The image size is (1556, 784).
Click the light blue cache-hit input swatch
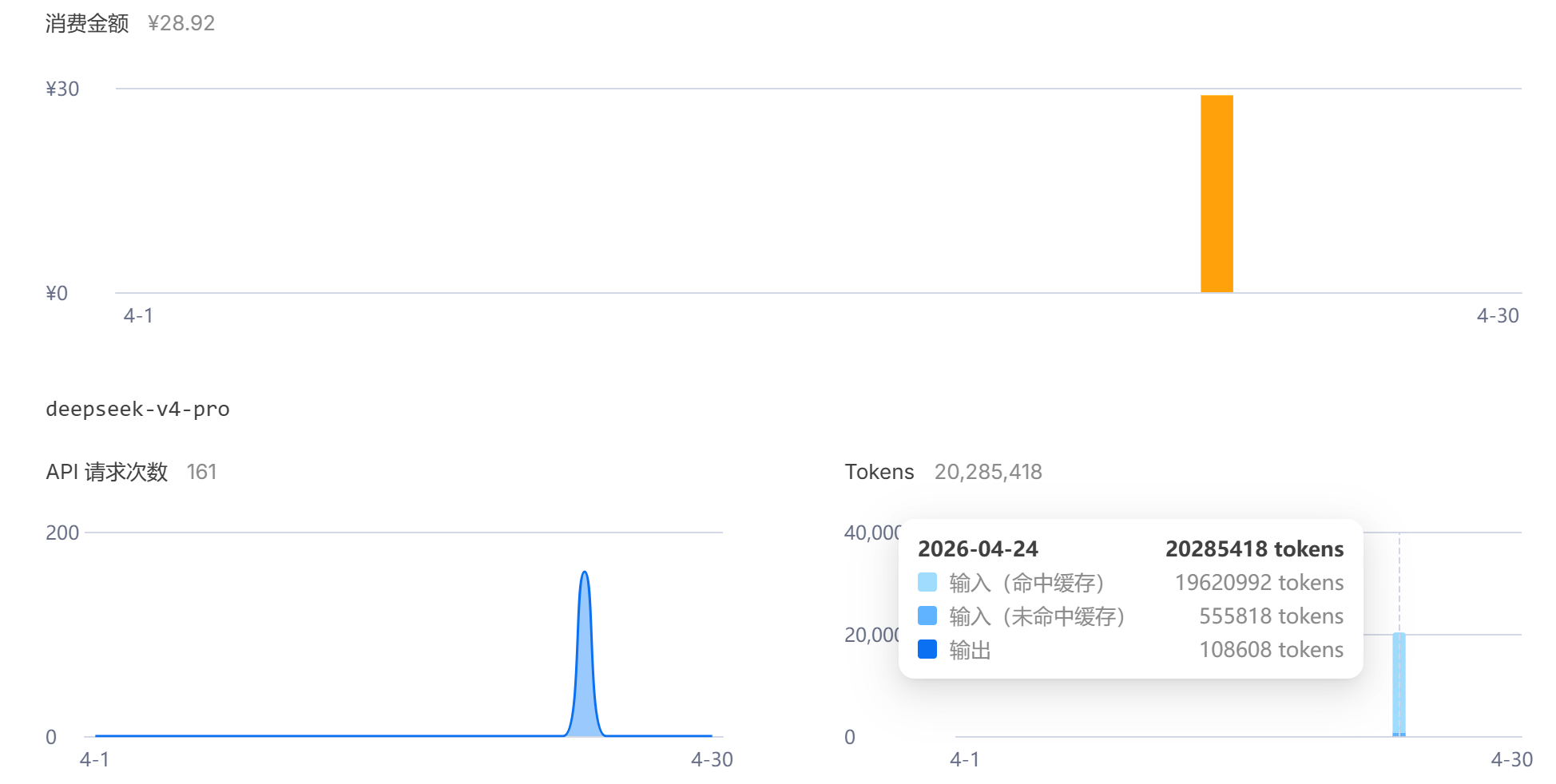tap(927, 582)
